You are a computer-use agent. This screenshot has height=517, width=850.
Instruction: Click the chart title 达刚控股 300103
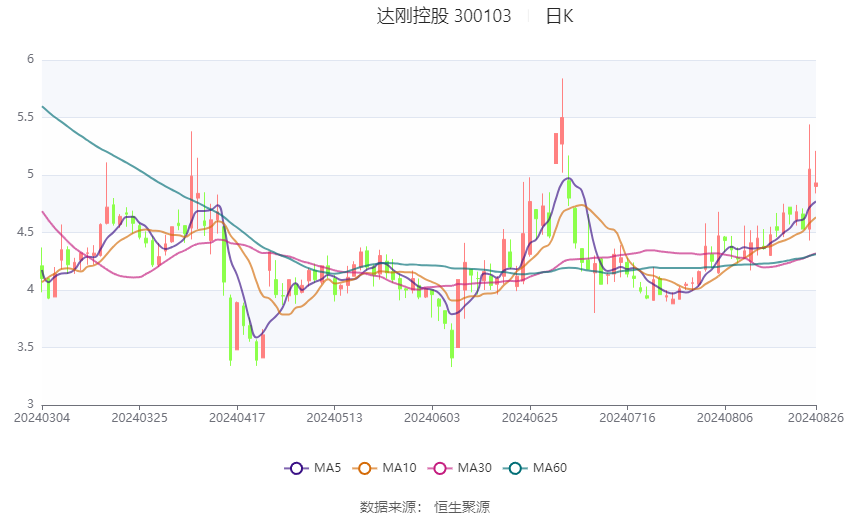point(443,16)
